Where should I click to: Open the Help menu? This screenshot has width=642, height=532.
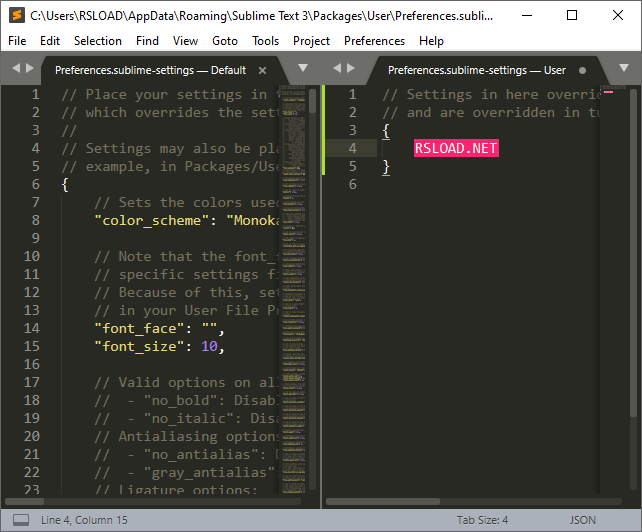pos(431,41)
